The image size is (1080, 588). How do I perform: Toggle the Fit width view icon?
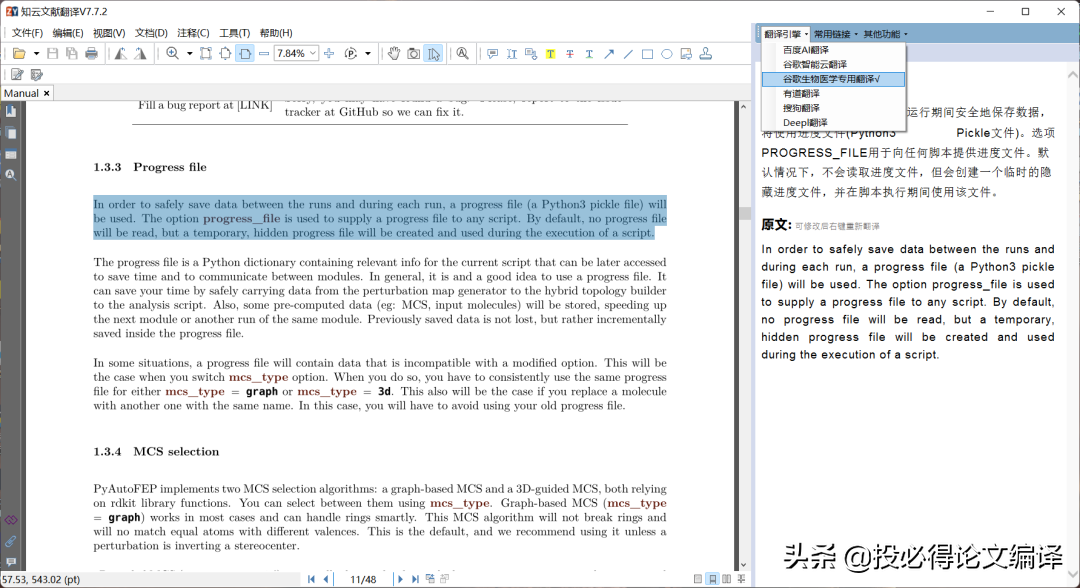245,54
